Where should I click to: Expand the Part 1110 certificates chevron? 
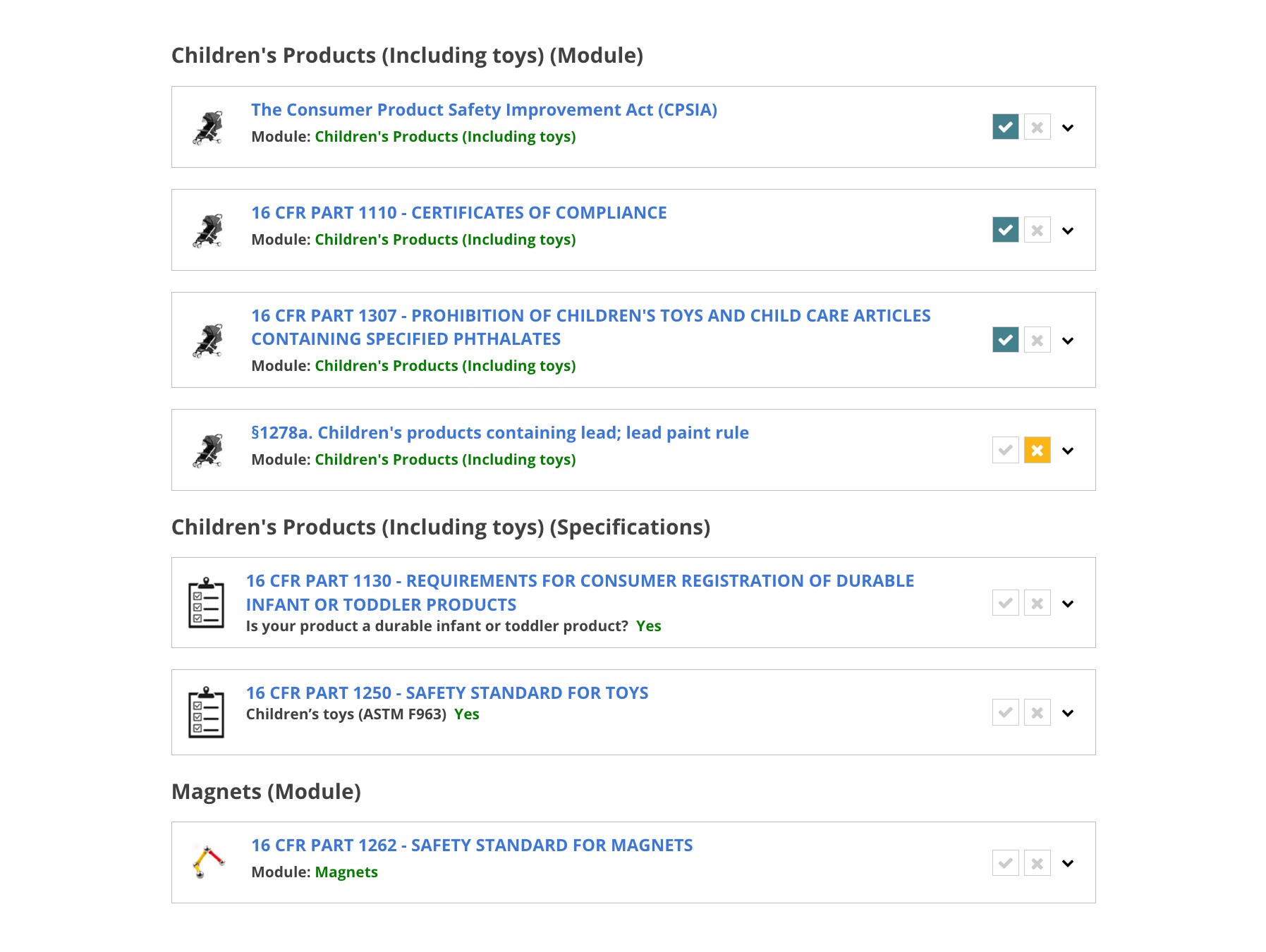click(1068, 231)
